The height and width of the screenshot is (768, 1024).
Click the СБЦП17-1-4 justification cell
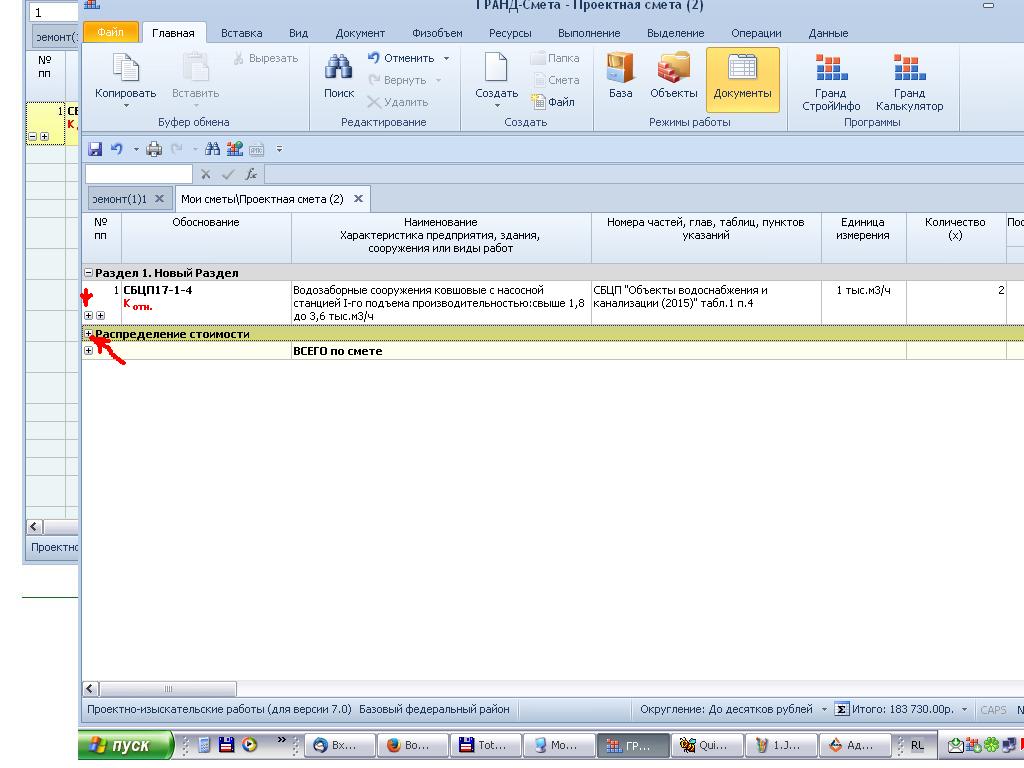pyautogui.click(x=206, y=302)
